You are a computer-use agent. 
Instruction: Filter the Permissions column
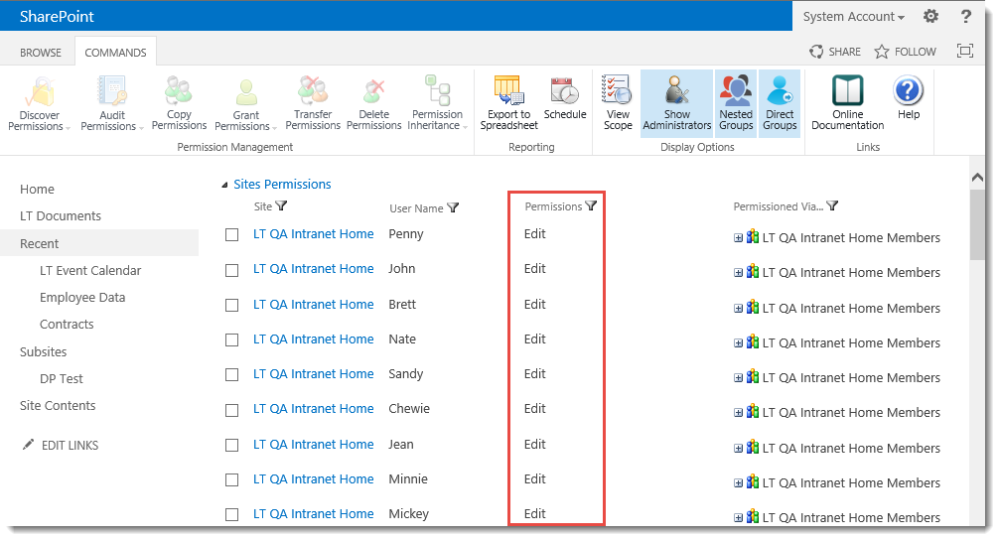tap(591, 205)
